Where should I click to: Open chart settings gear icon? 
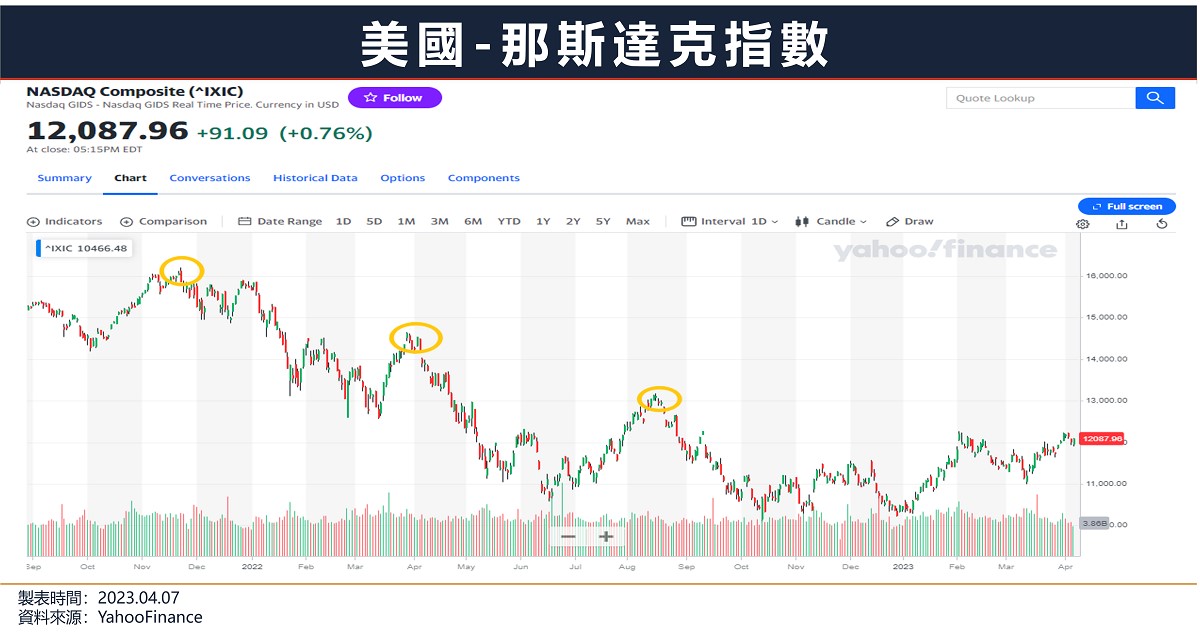[x=1082, y=224]
